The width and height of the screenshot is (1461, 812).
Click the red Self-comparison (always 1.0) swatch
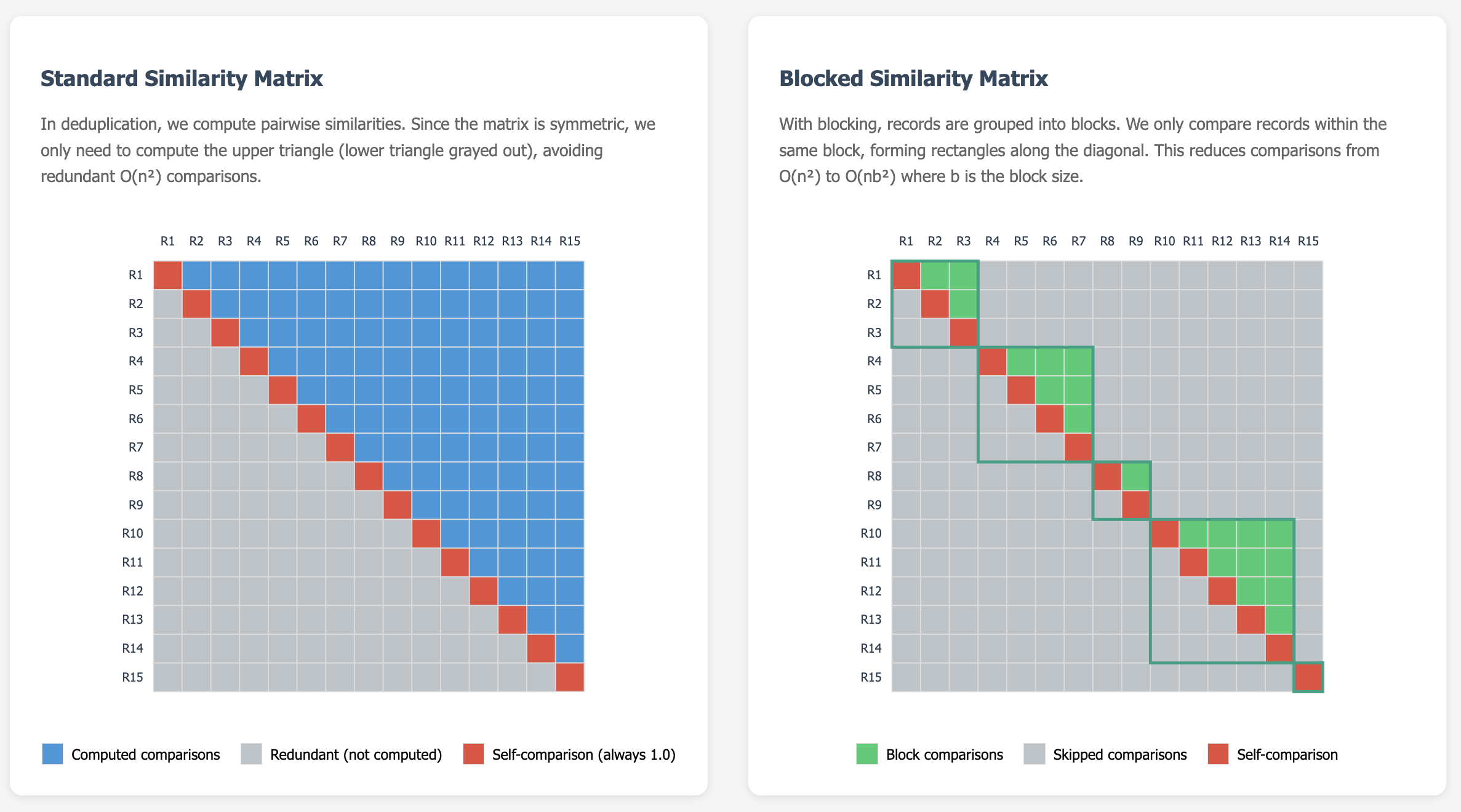(473, 754)
